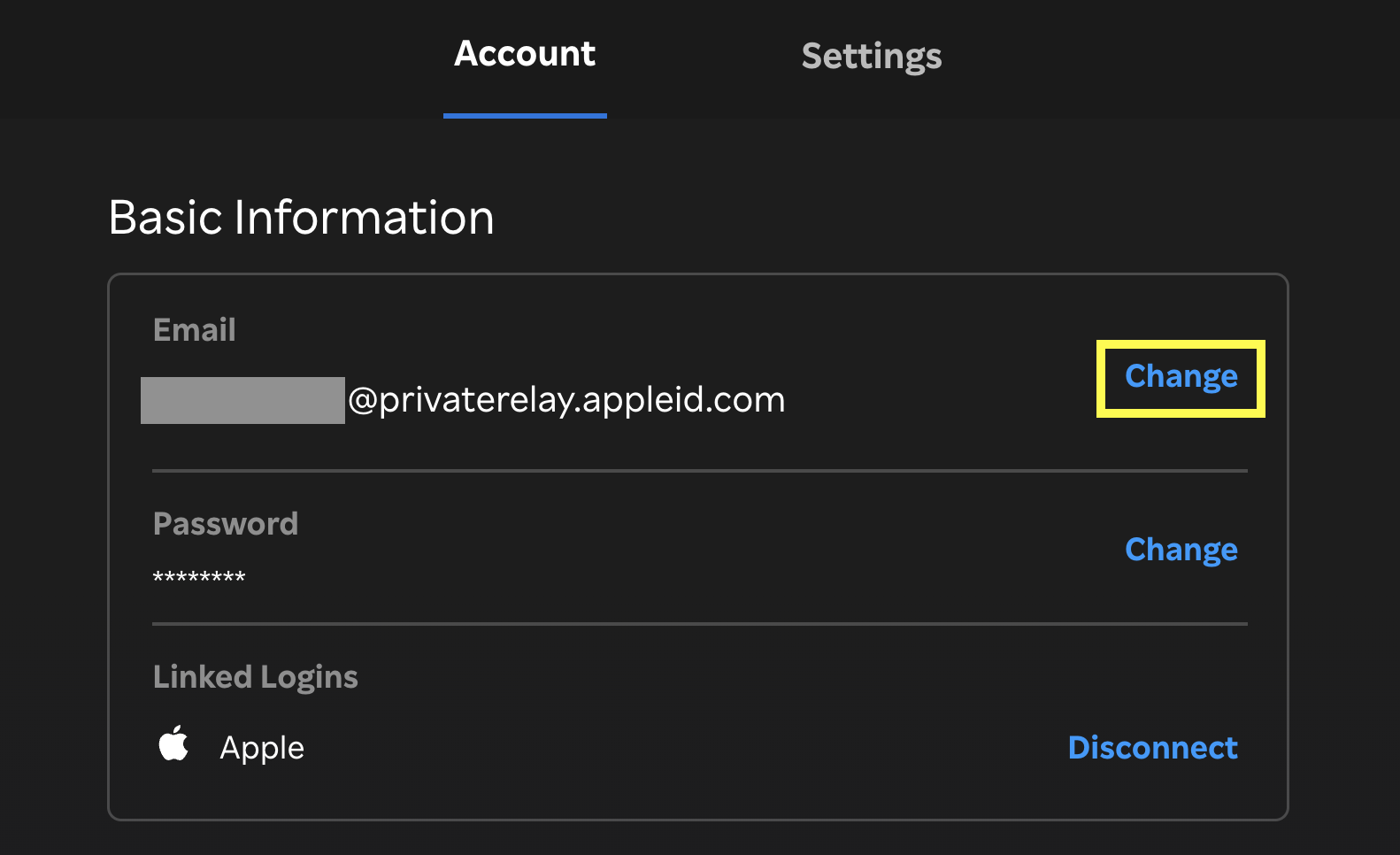Click the highlighted Change link for Email
This screenshot has width=1400, height=855.
1181,376
